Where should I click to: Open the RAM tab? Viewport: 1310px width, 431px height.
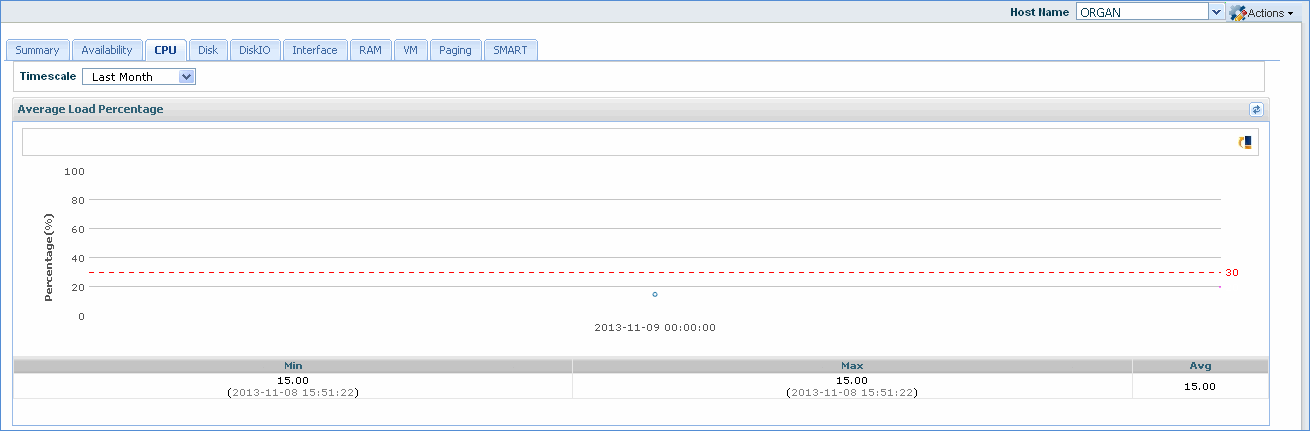[370, 50]
